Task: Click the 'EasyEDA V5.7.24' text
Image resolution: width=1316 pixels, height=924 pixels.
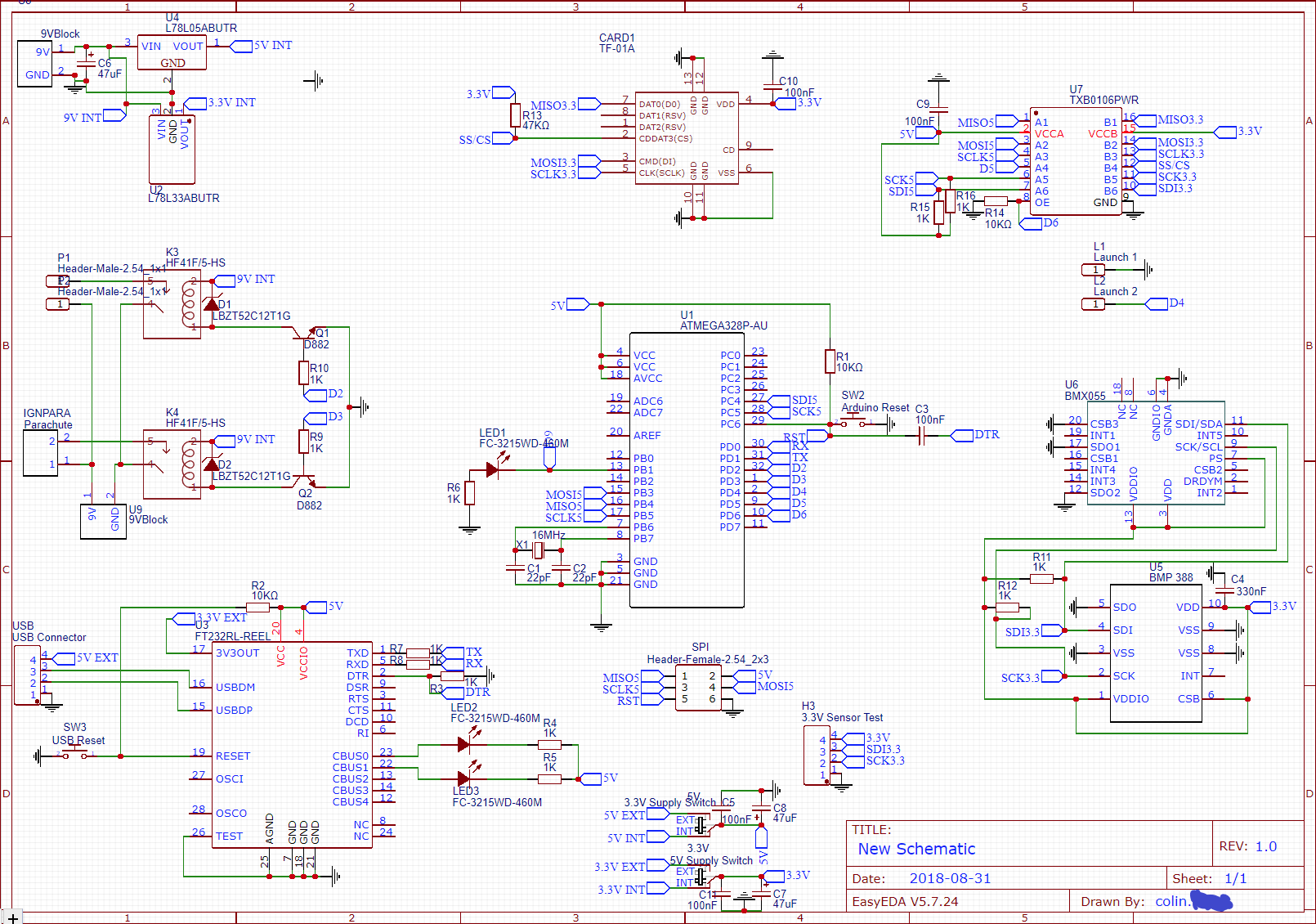Action: click(x=905, y=901)
